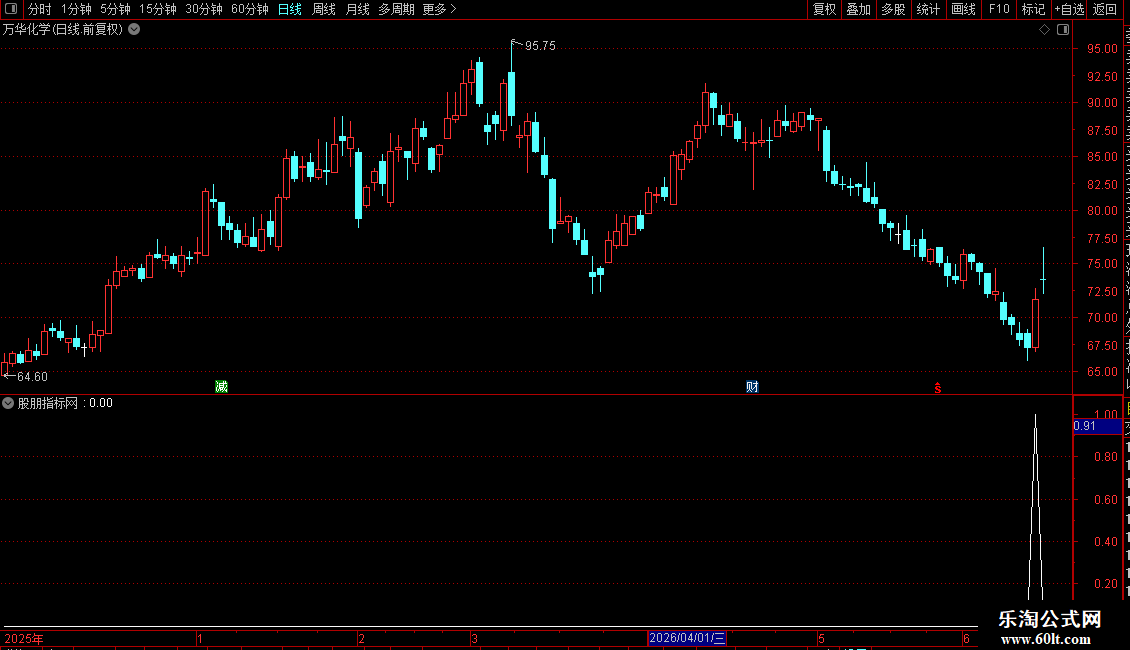The height and width of the screenshot is (650, 1130).
Task: Toggle the side panel icon near price axis
Action: (x=1063, y=30)
